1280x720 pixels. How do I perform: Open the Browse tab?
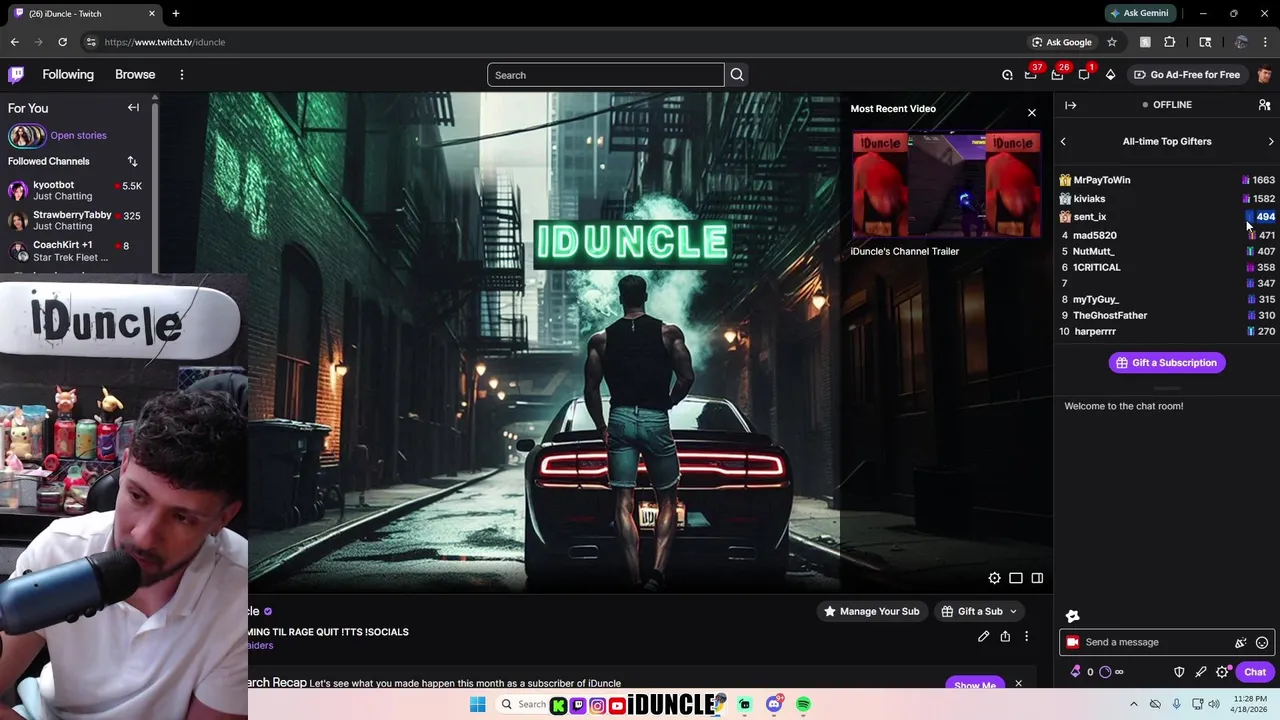click(x=135, y=75)
